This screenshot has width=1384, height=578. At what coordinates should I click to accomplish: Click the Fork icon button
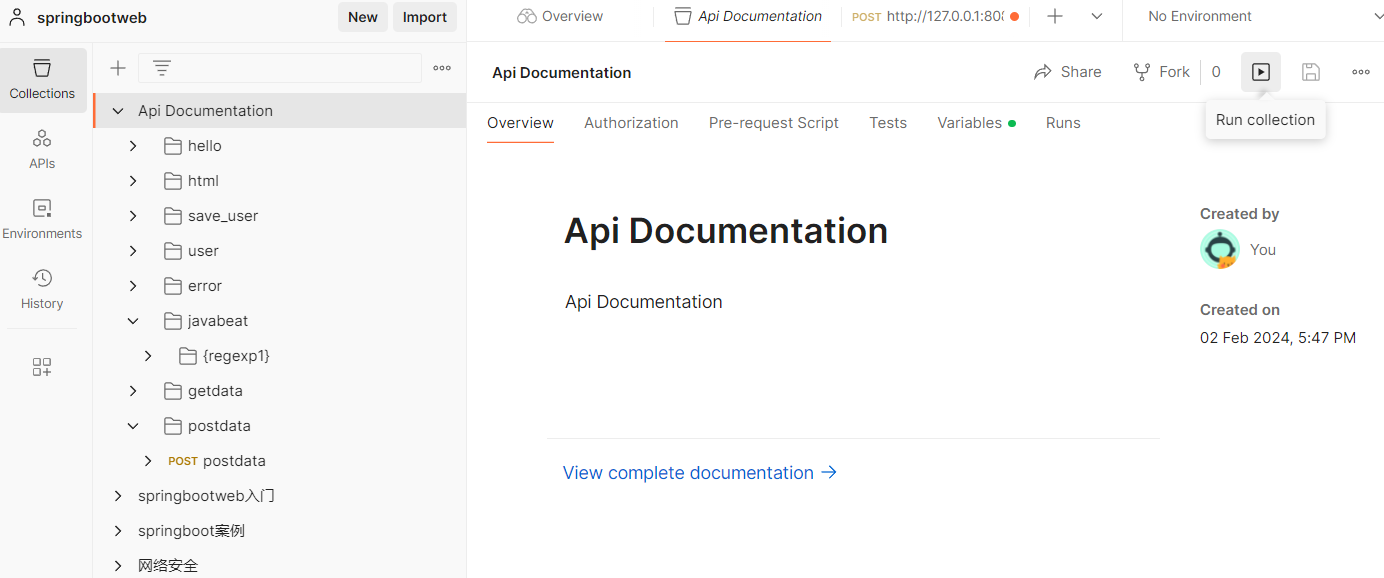[x=1161, y=72]
